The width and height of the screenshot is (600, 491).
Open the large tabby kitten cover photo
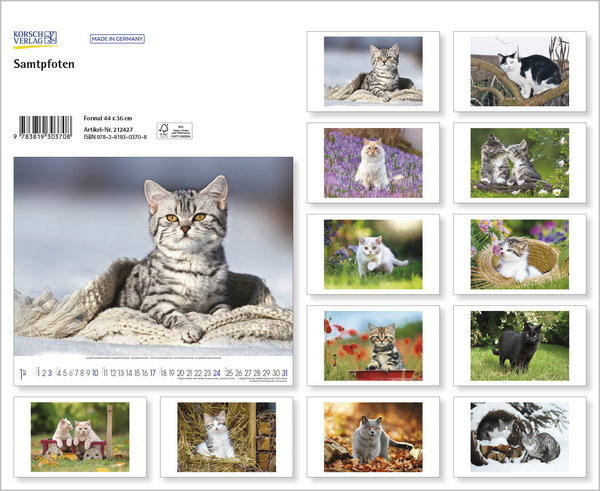153,258
